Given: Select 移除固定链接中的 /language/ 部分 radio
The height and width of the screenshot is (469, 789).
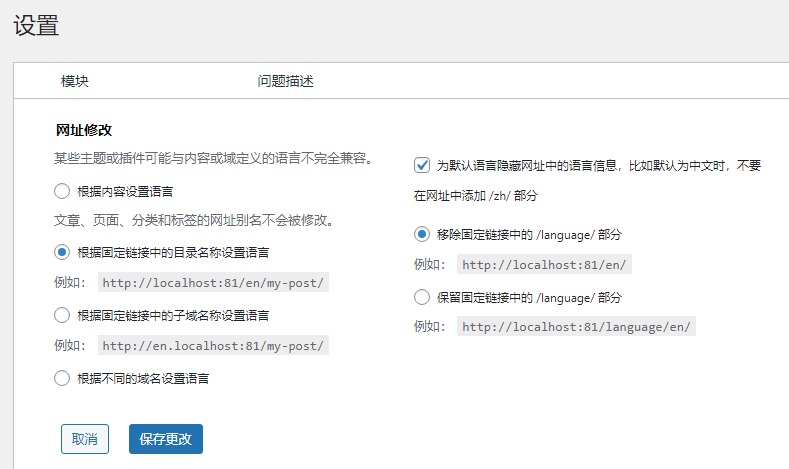Looking at the screenshot, I should point(422,234).
